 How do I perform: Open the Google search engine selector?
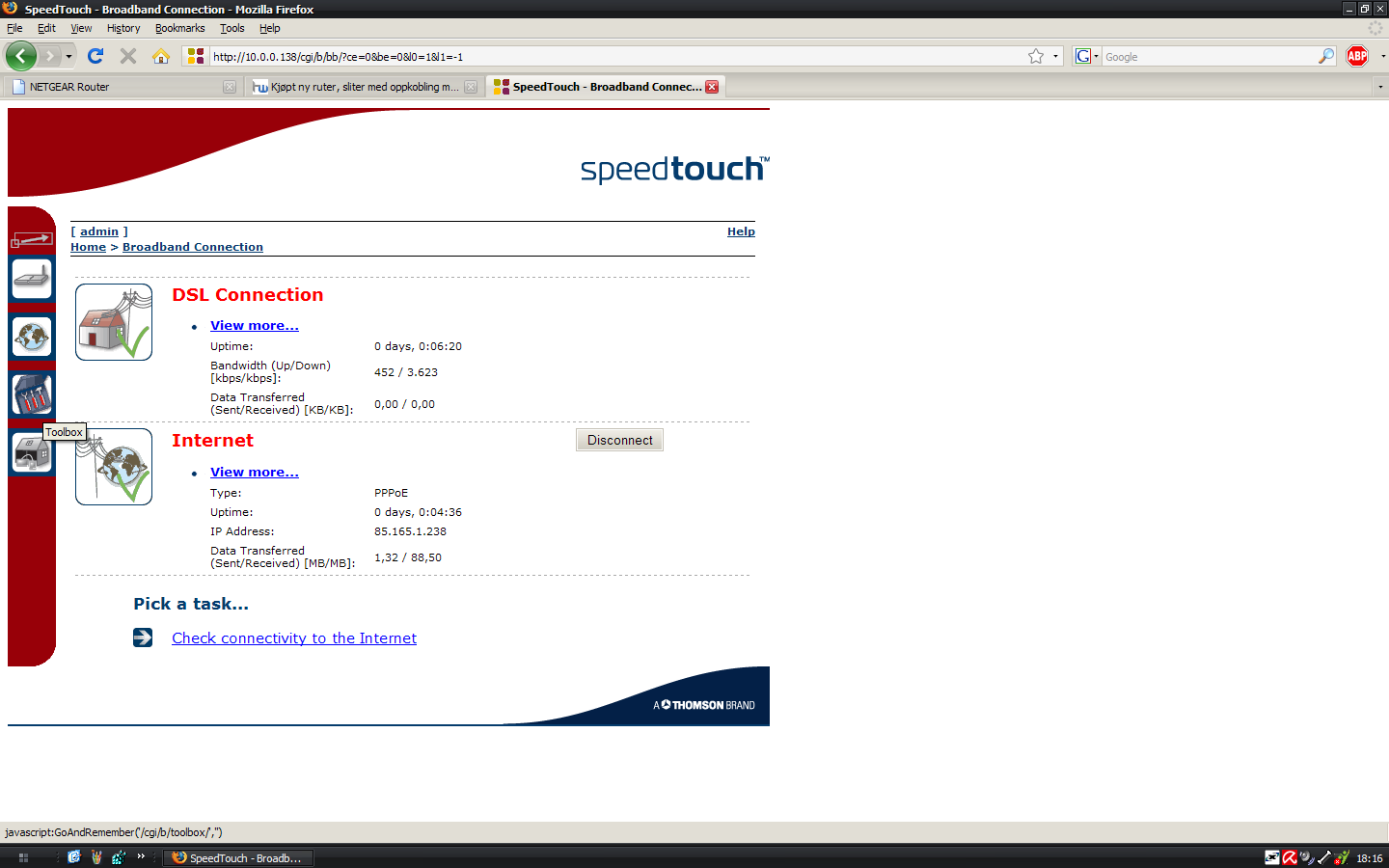click(1087, 56)
